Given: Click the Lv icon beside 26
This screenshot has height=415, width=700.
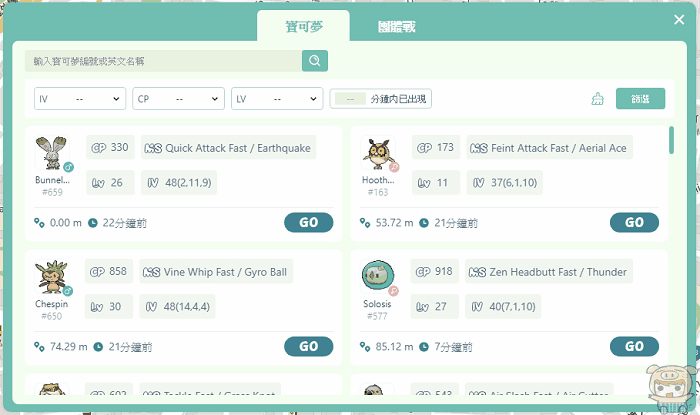Looking at the screenshot, I should (x=98, y=183).
